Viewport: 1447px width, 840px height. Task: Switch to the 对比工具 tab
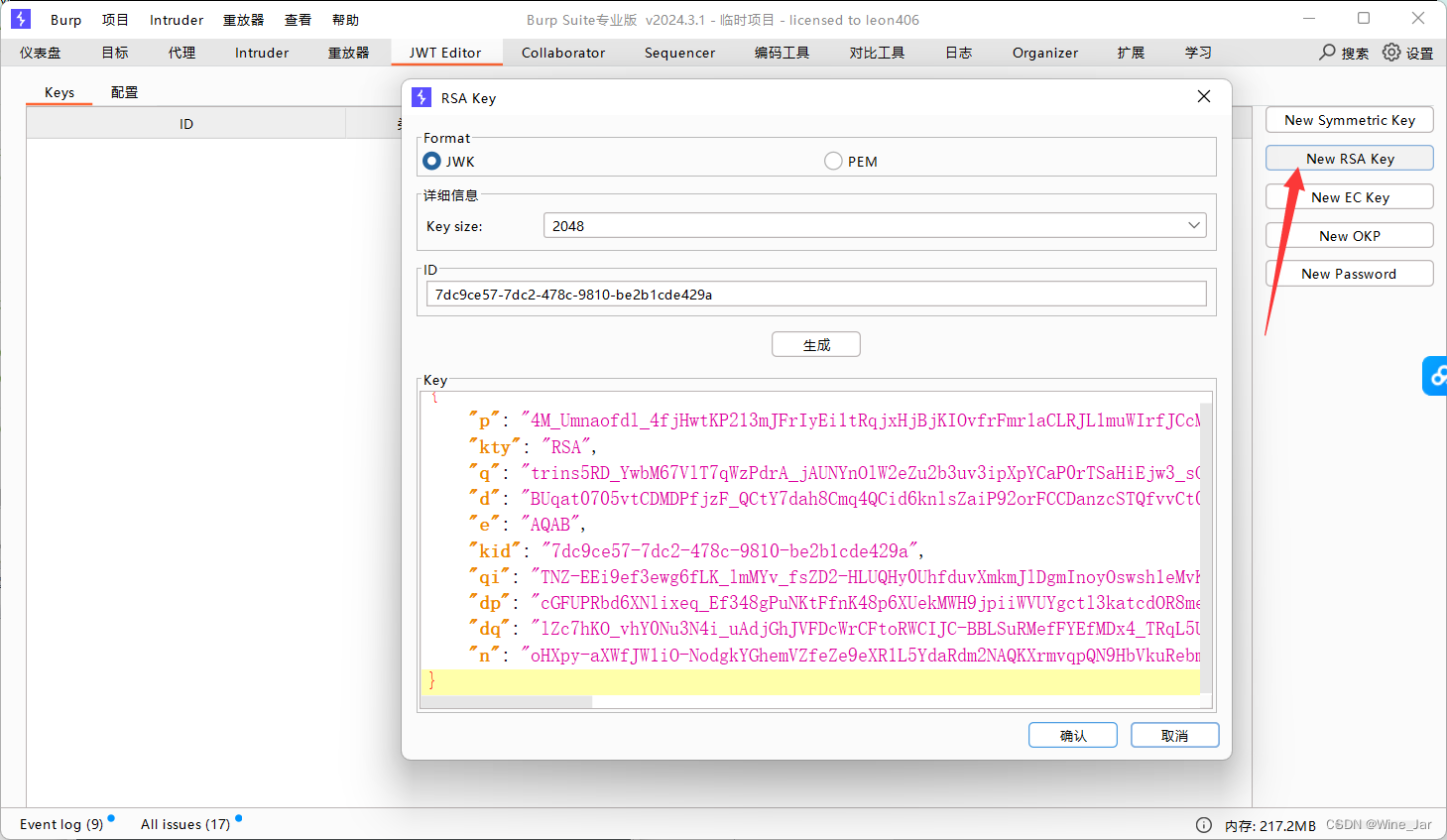click(878, 53)
